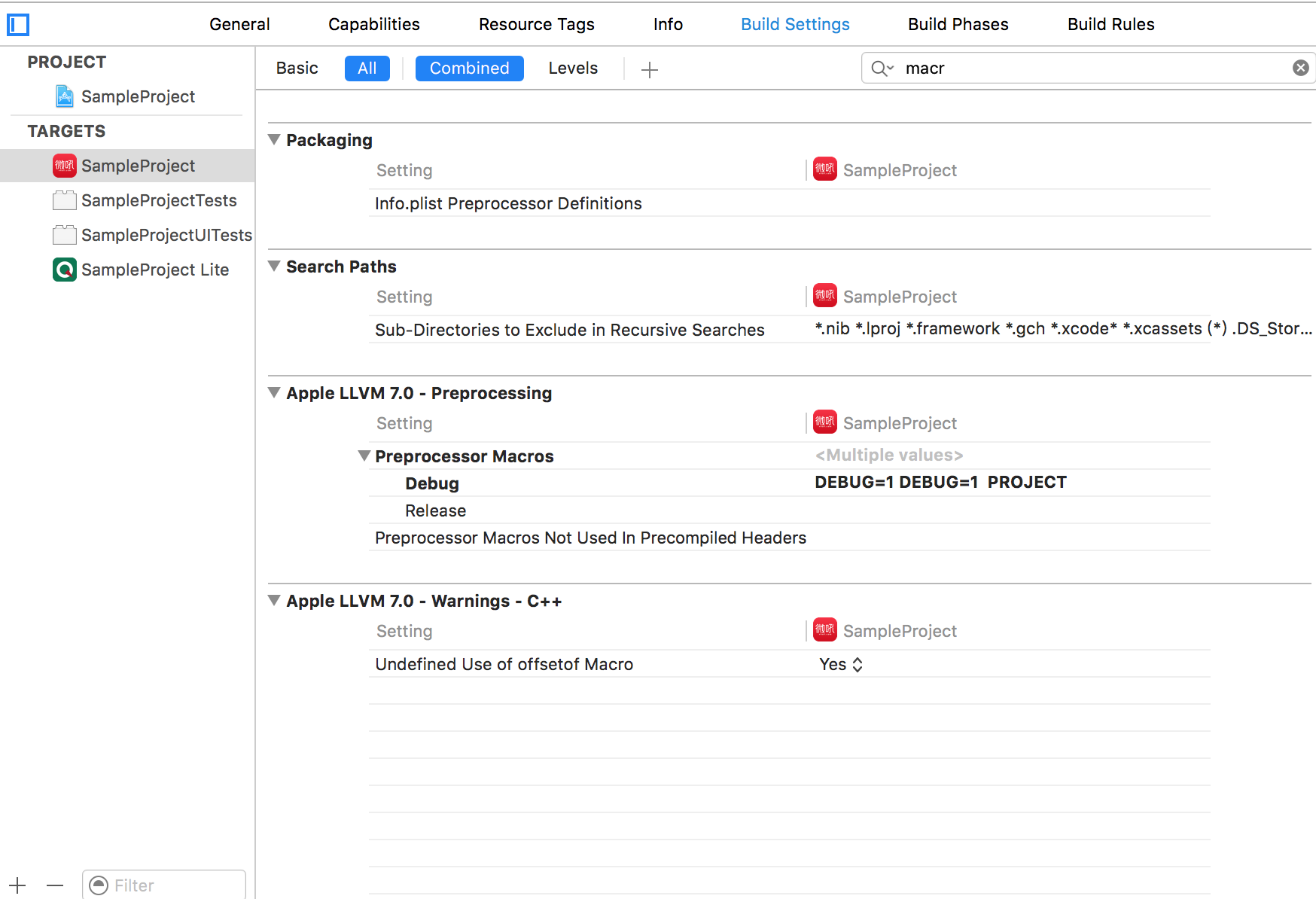Click the Preprocessor Macros setting name
Viewport: 1316px width, 899px height.
tap(465, 456)
